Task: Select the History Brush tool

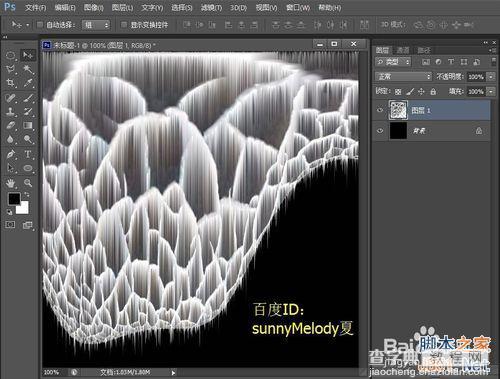Action: point(28,111)
